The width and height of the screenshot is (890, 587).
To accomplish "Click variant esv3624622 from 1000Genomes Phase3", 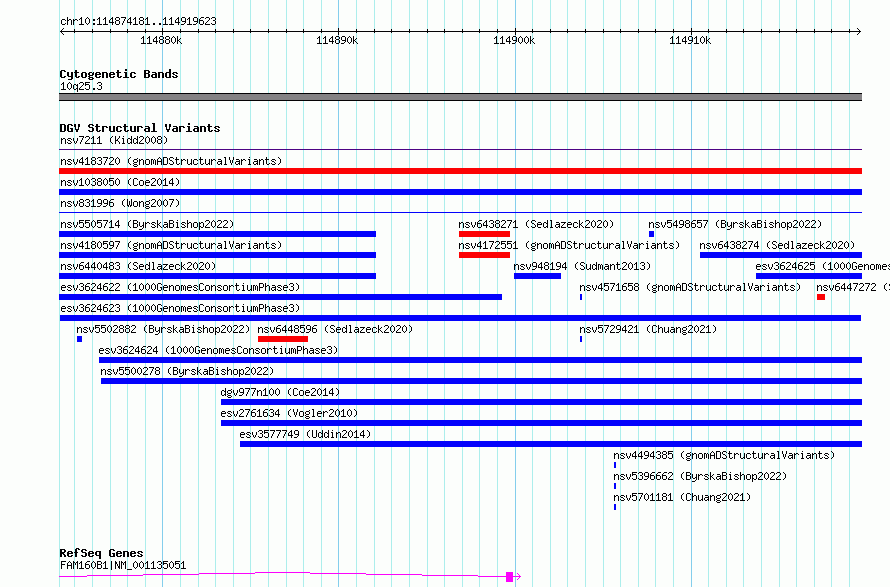I will point(280,297).
